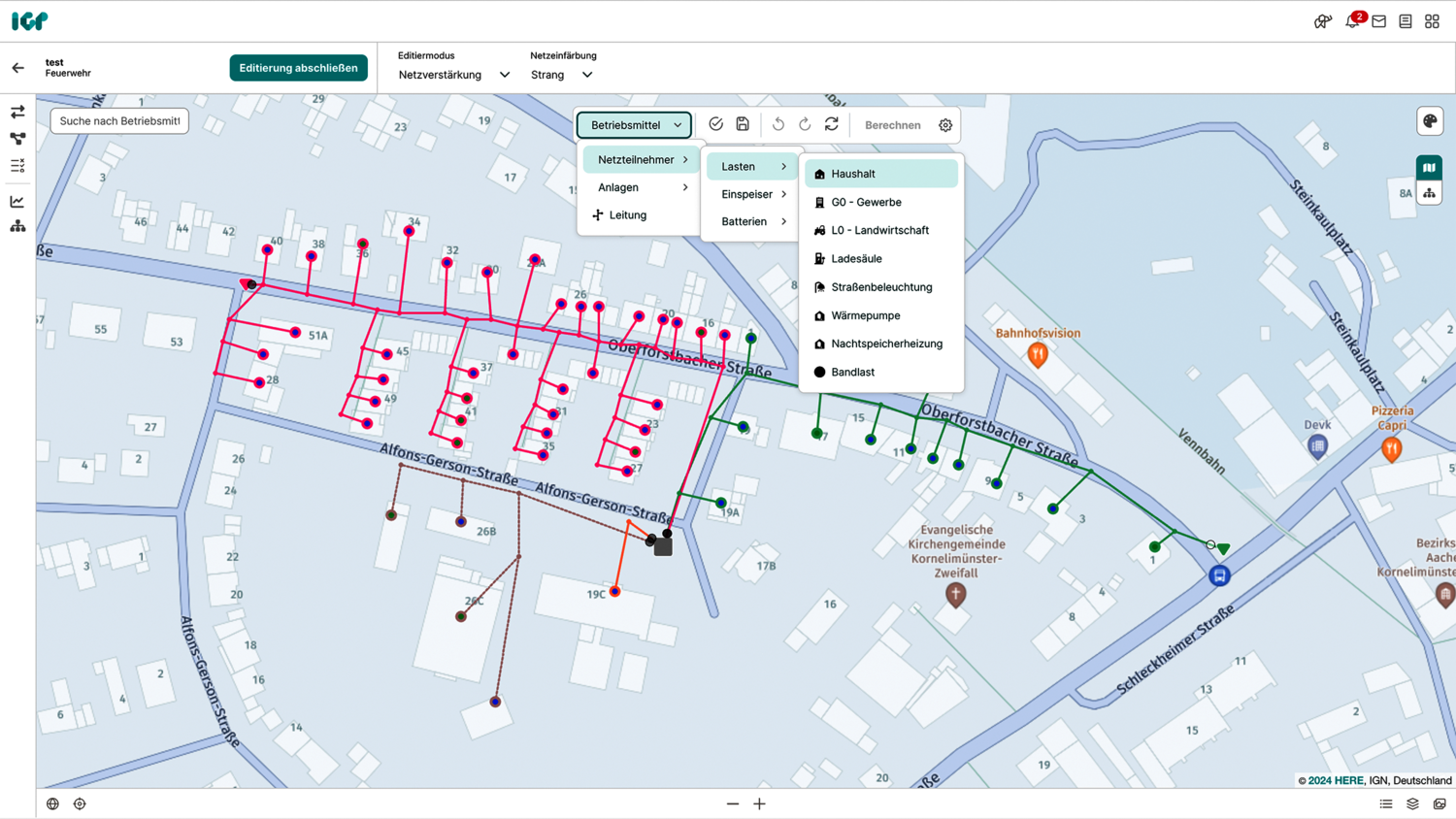Click the validate checkmark icon
This screenshot has width=1456, height=819.
715,124
